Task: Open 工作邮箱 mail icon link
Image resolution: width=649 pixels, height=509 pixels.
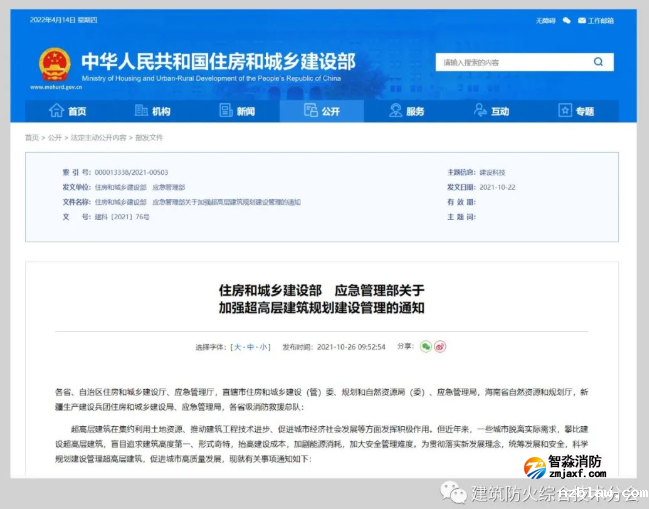Action: click(600, 19)
